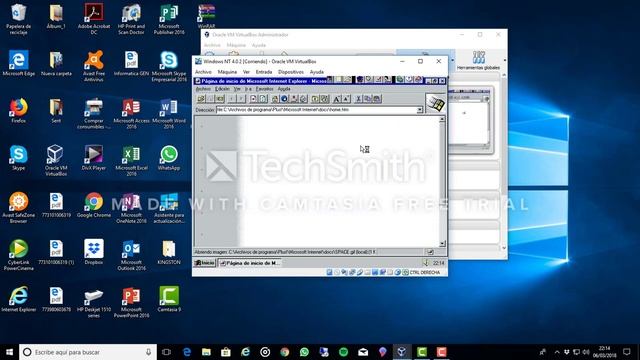The height and width of the screenshot is (360, 640).
Task: Click the hard disk activity icon in VM status bar
Action: pos(329,272)
